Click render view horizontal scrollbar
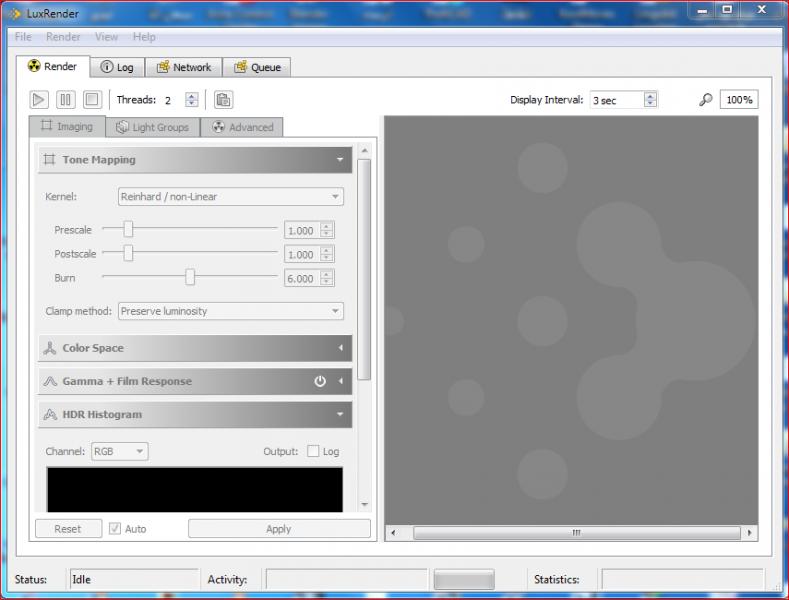The image size is (789, 600). [x=577, y=533]
